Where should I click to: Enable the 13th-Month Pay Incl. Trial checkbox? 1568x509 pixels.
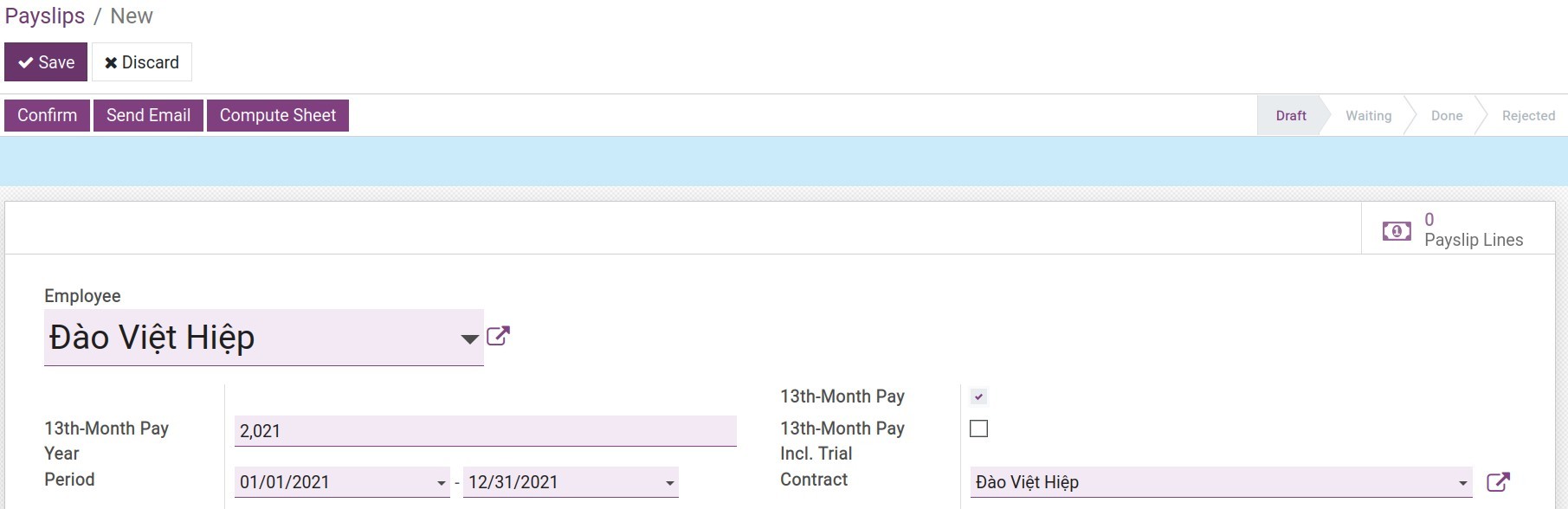pos(979,428)
